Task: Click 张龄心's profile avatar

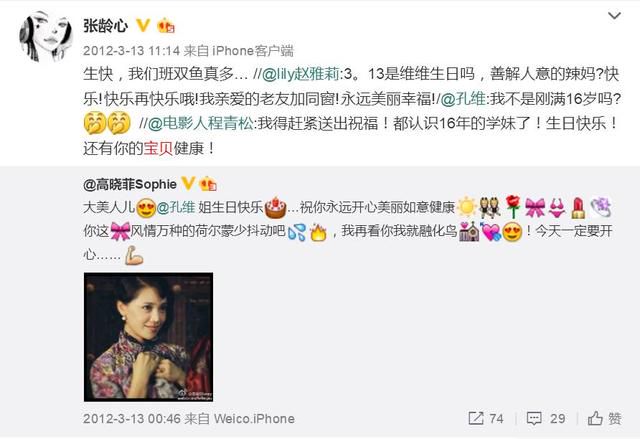Action: tap(46, 36)
